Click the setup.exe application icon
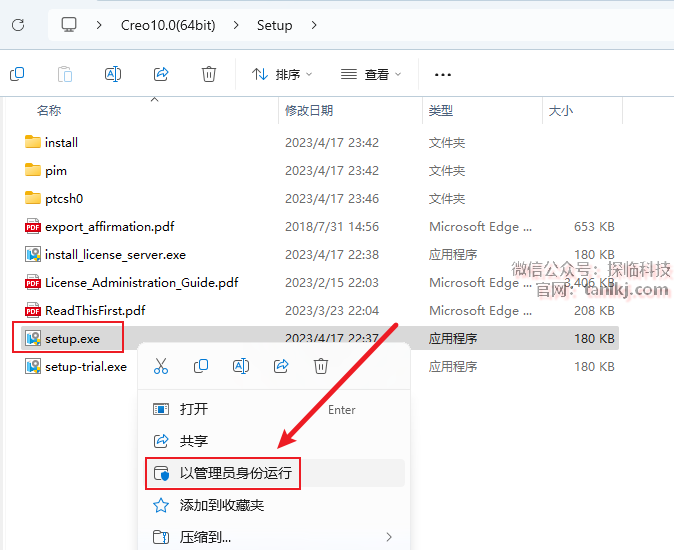Image resolution: width=674 pixels, height=550 pixels. [33, 338]
